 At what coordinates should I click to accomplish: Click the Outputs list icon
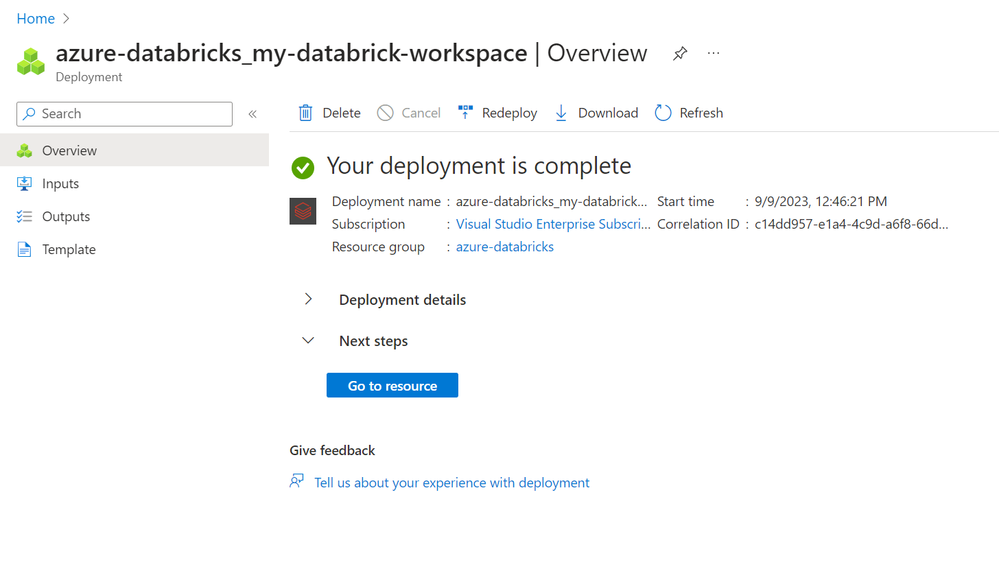tap(24, 217)
